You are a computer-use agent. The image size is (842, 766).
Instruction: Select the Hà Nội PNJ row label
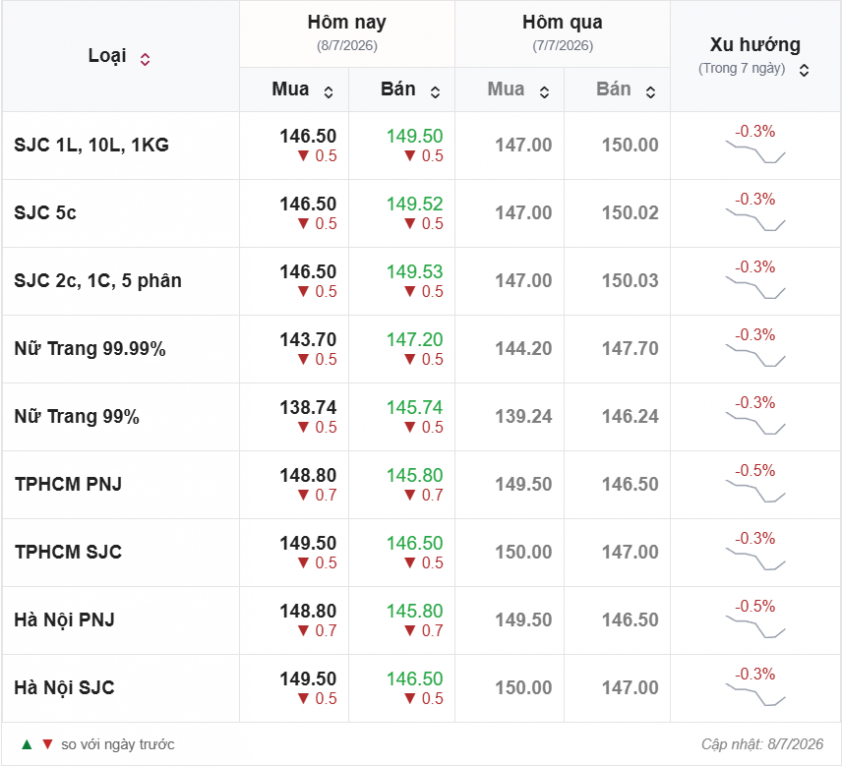click(64, 620)
